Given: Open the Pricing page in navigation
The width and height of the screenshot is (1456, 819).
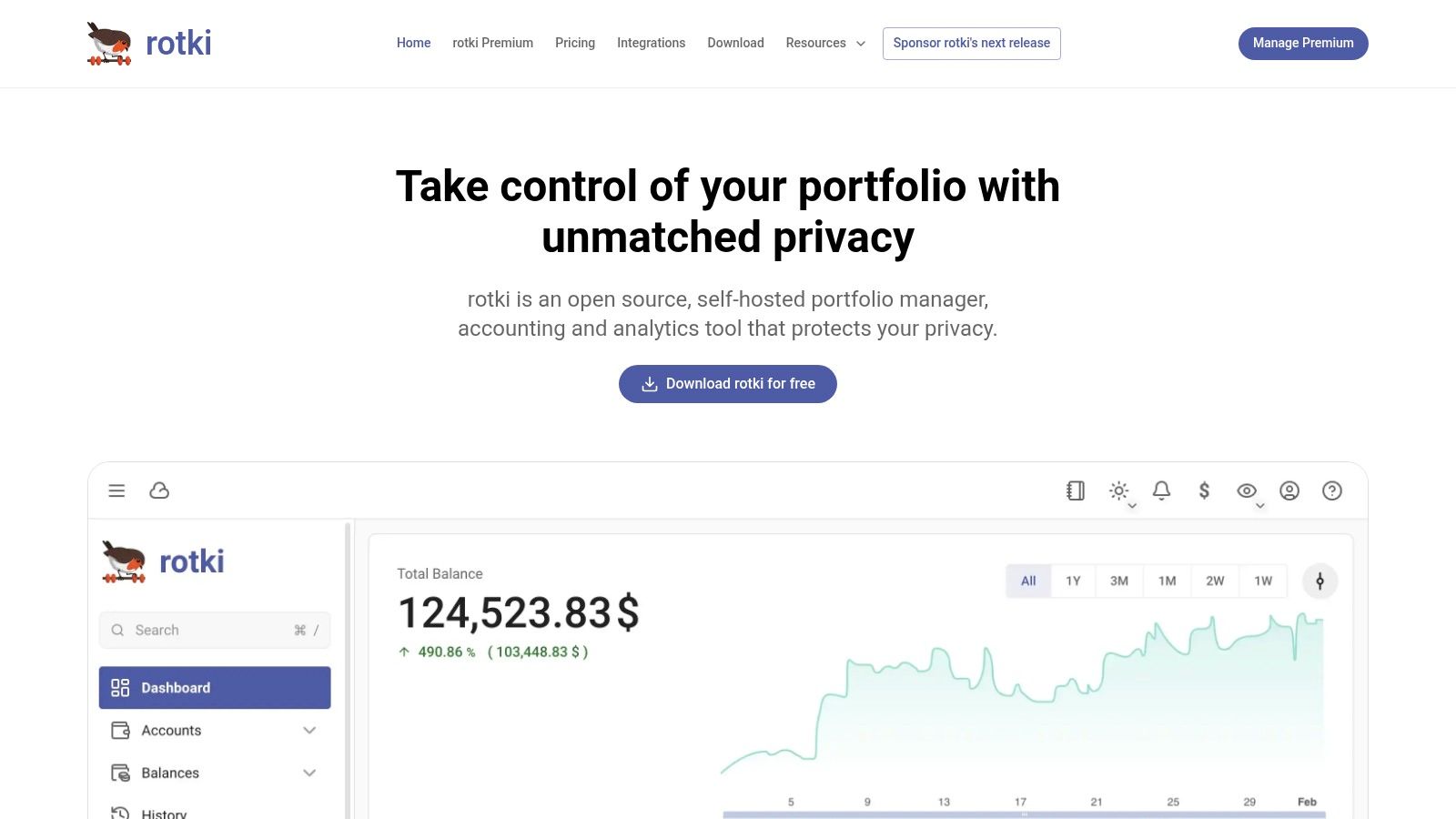Looking at the screenshot, I should coord(575,43).
